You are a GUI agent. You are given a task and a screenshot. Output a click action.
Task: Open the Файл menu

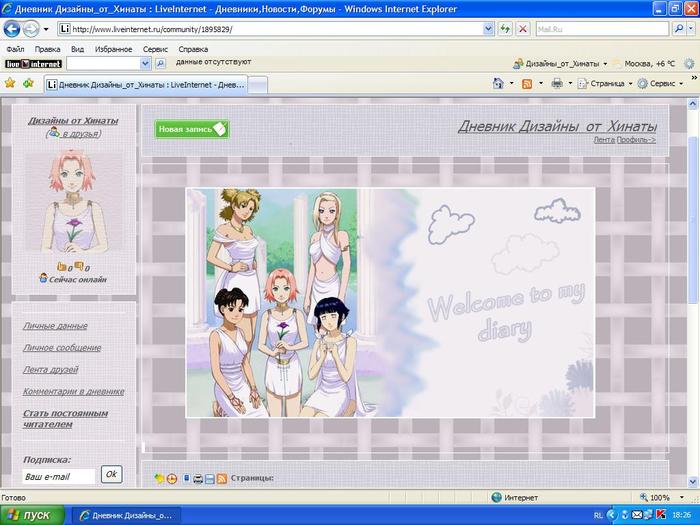(15, 49)
